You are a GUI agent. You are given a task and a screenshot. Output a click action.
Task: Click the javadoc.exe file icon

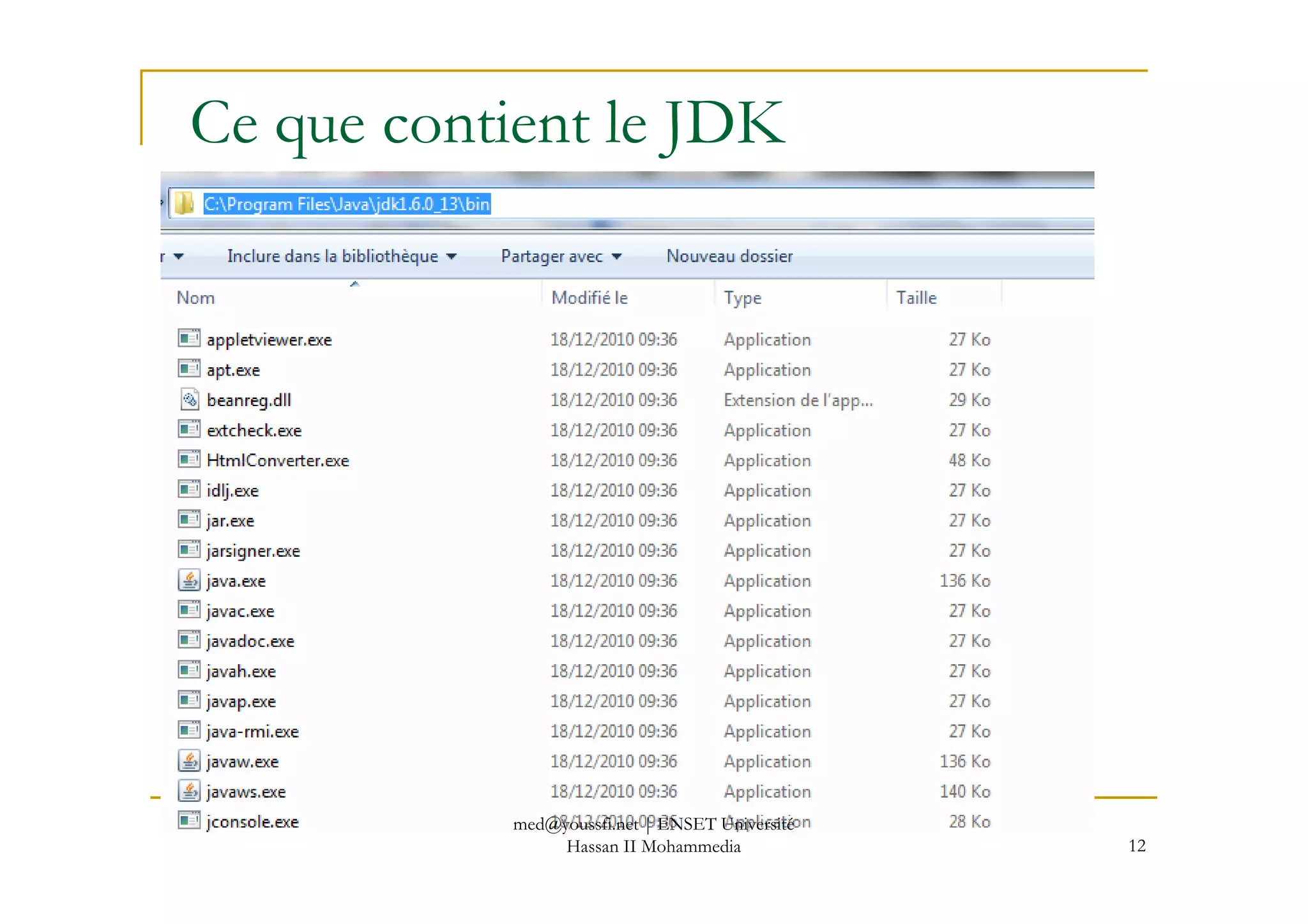pos(189,640)
